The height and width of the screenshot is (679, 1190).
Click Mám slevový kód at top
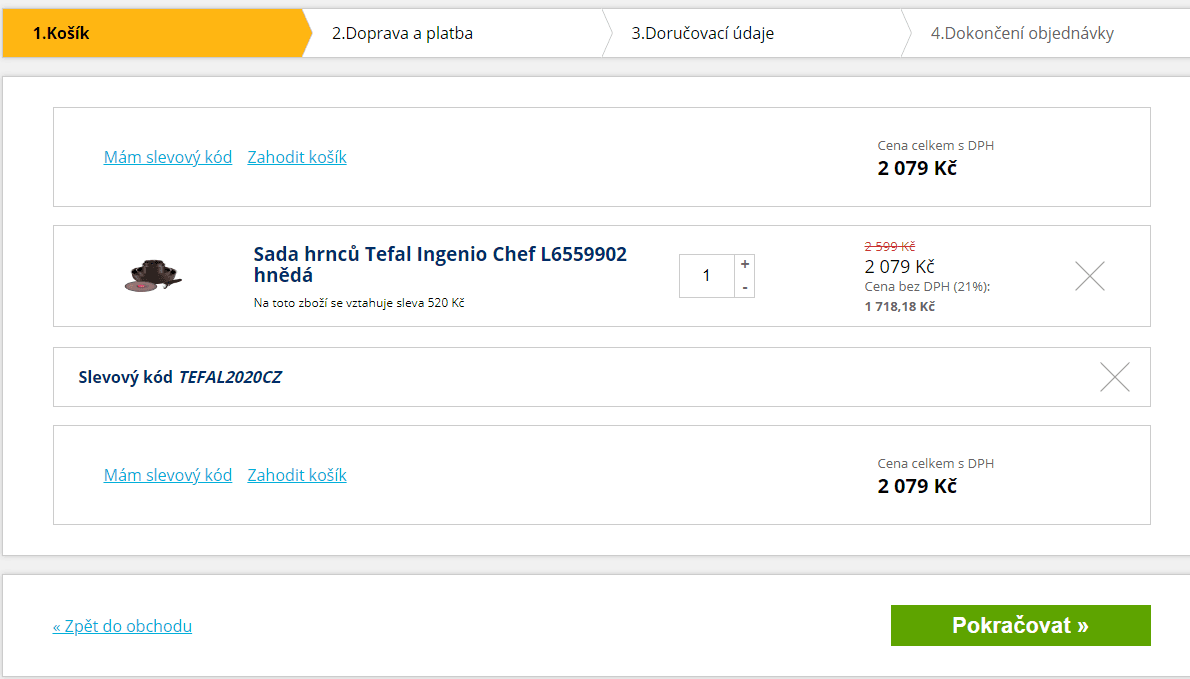tap(167, 157)
